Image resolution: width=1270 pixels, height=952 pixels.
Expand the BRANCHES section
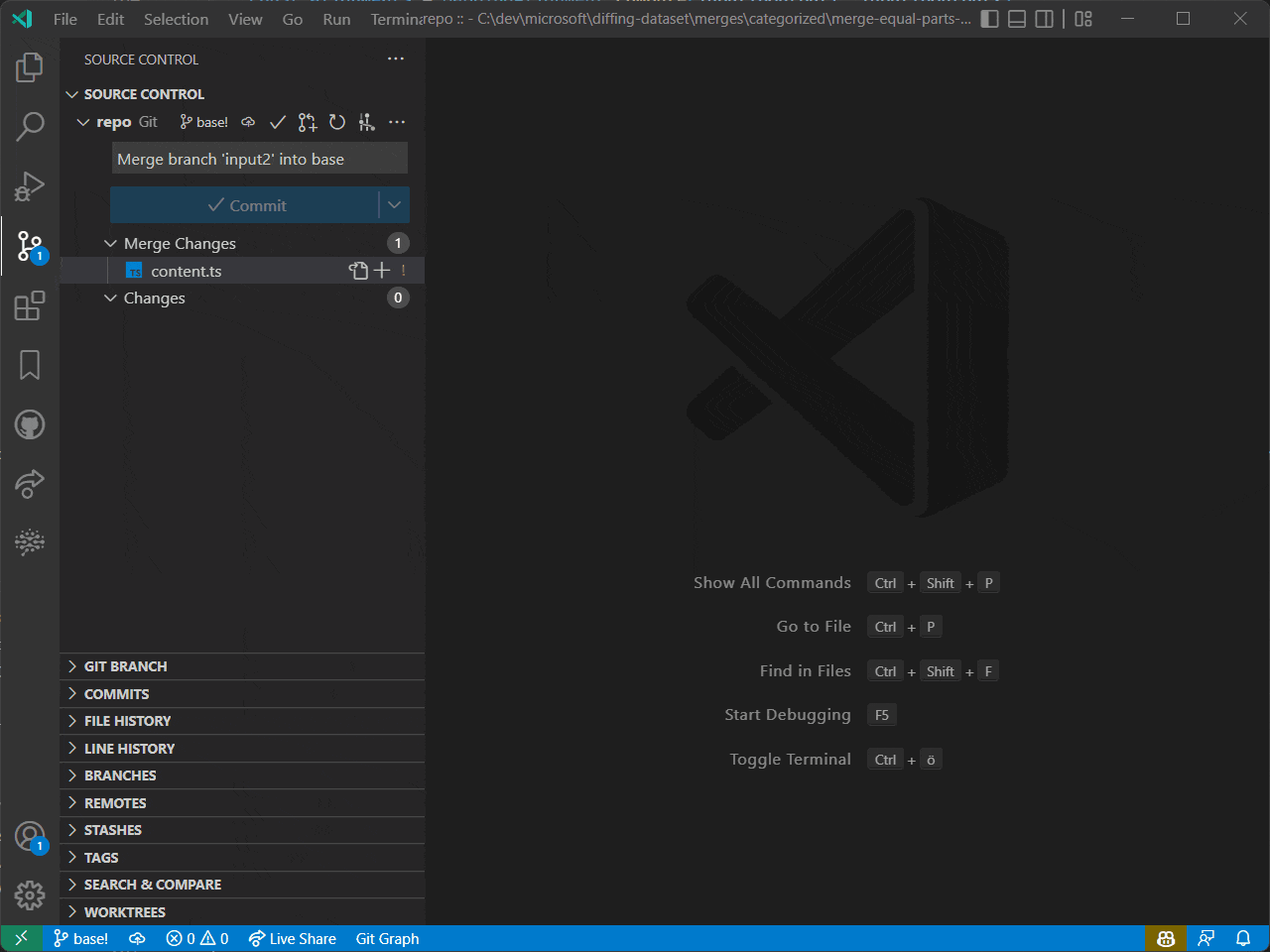click(242, 775)
